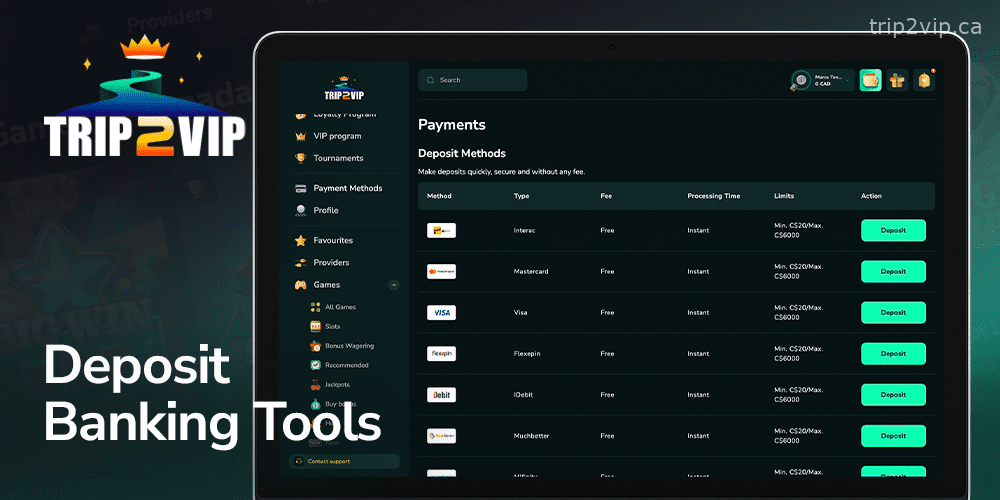Click the magnifier icon in the search box
Screen dimensions: 1000x500
(430, 80)
